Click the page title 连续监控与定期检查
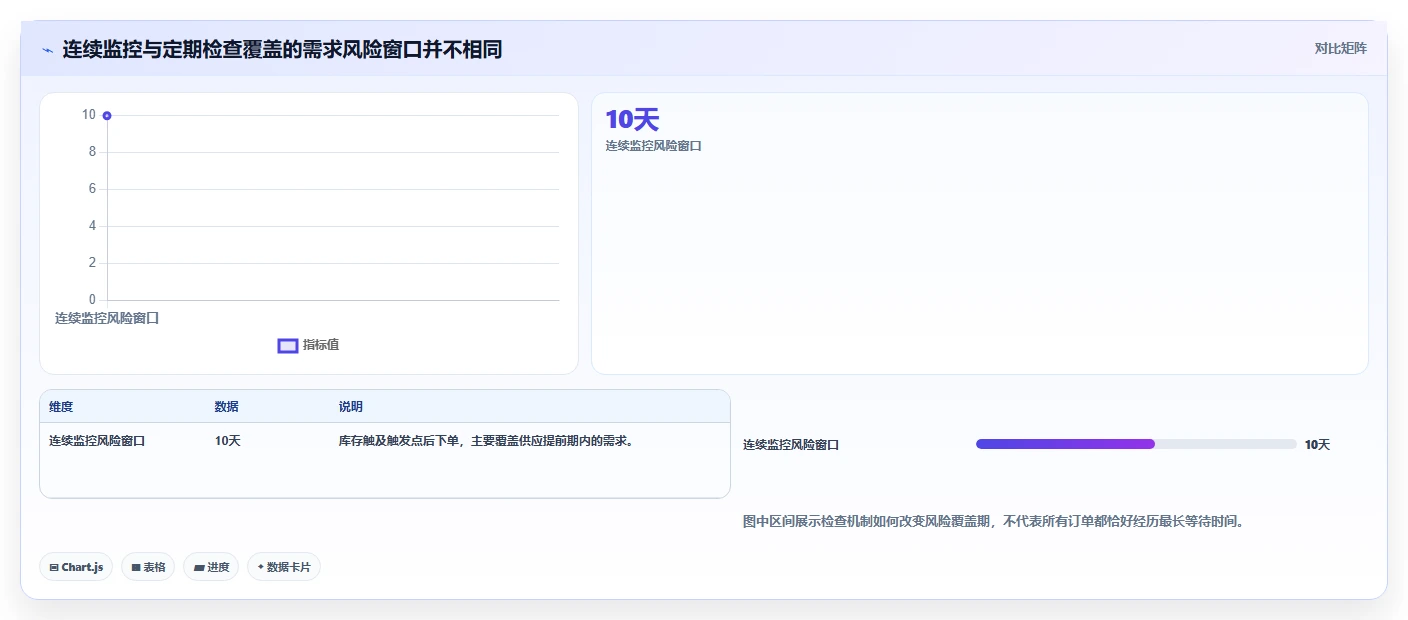Viewport: 1408px width, 620px height. [282, 49]
